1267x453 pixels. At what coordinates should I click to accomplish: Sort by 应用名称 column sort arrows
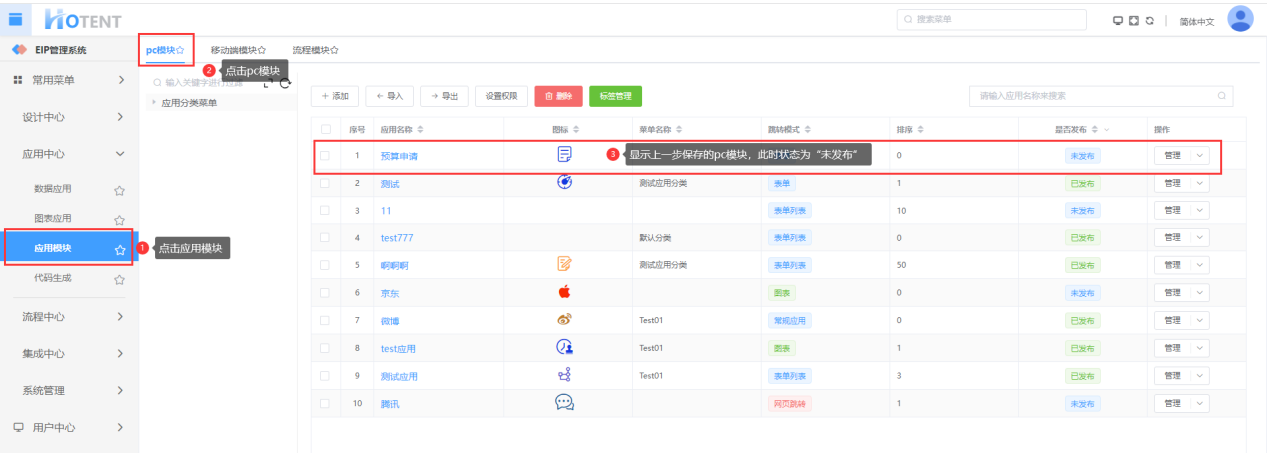coord(420,130)
